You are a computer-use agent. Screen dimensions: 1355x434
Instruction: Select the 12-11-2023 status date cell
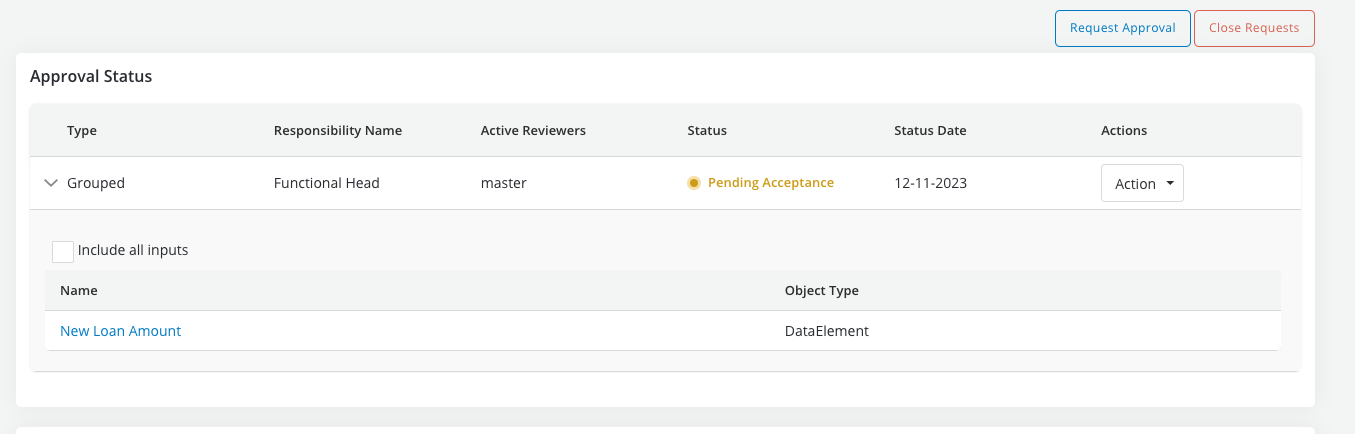click(x=930, y=184)
